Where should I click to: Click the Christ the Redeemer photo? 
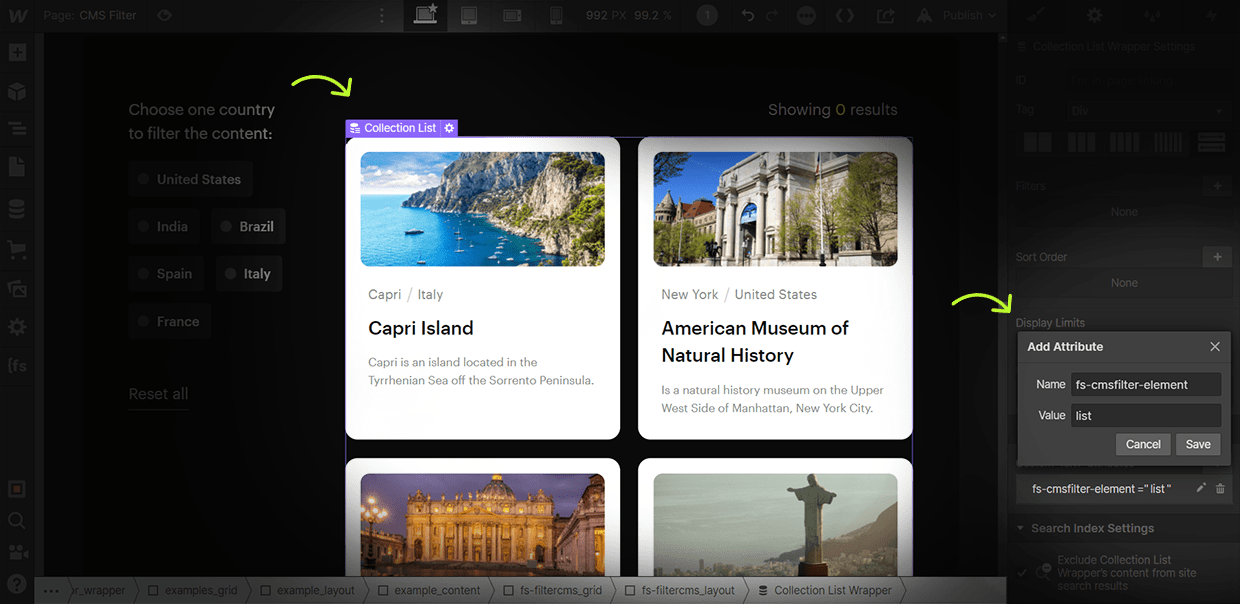pyautogui.click(x=775, y=525)
